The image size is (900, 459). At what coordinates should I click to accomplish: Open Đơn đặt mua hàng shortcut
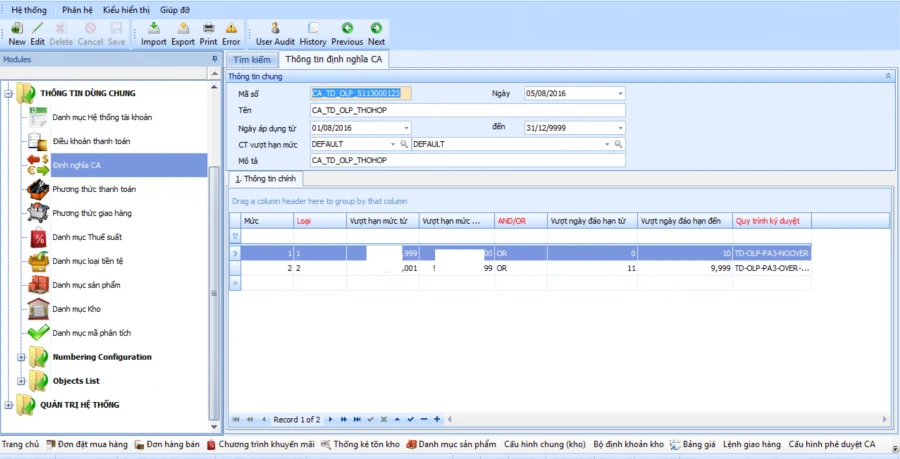87,445
